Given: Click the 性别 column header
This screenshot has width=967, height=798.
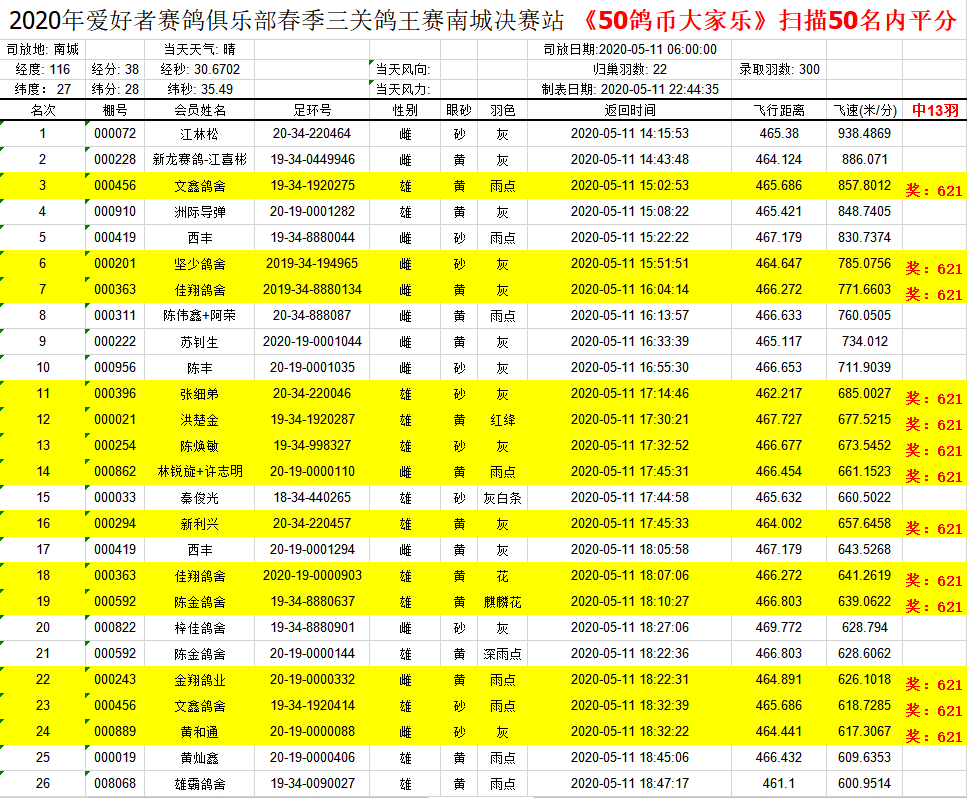Looking at the screenshot, I should (x=405, y=110).
